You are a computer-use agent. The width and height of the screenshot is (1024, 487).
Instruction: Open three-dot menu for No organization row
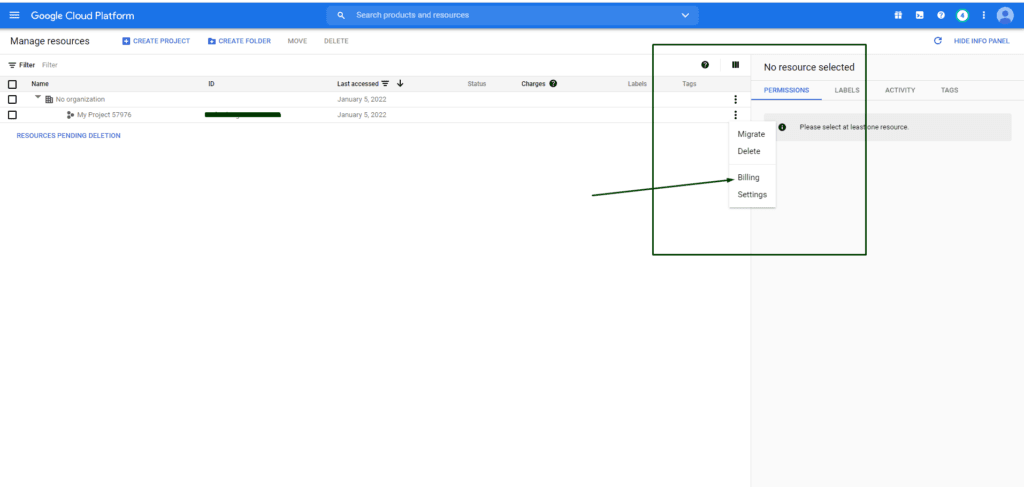[x=735, y=99]
